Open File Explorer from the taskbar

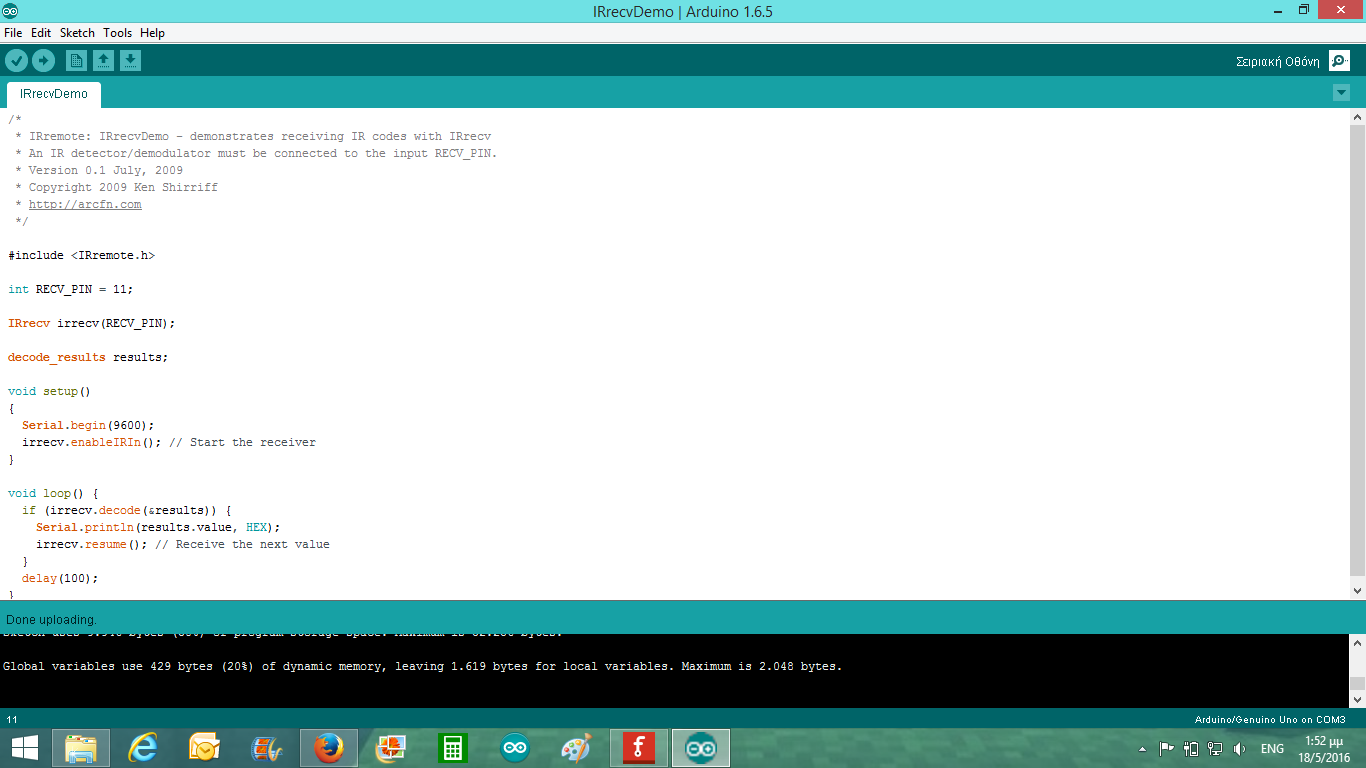point(81,748)
